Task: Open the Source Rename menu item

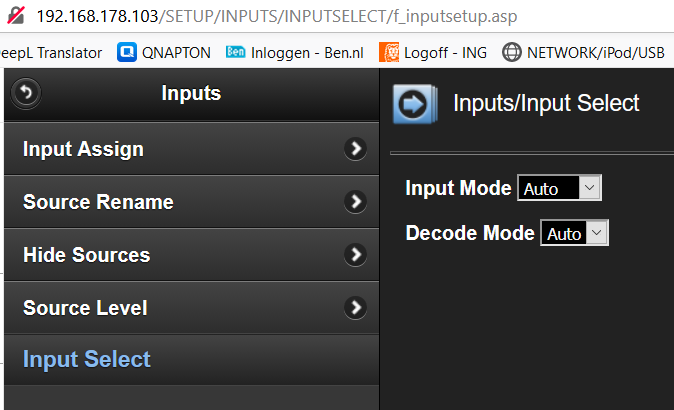Action: (98, 202)
